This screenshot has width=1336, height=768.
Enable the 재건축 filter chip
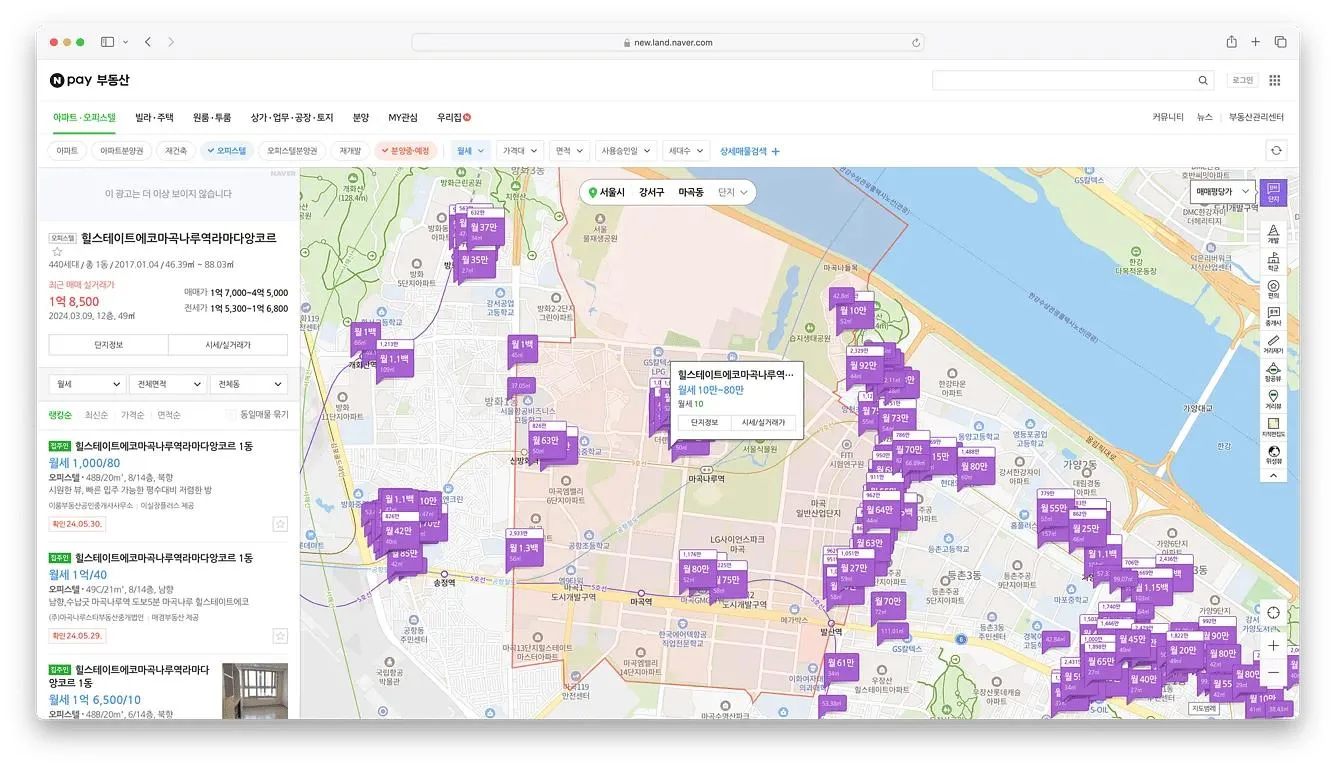[x=176, y=151]
